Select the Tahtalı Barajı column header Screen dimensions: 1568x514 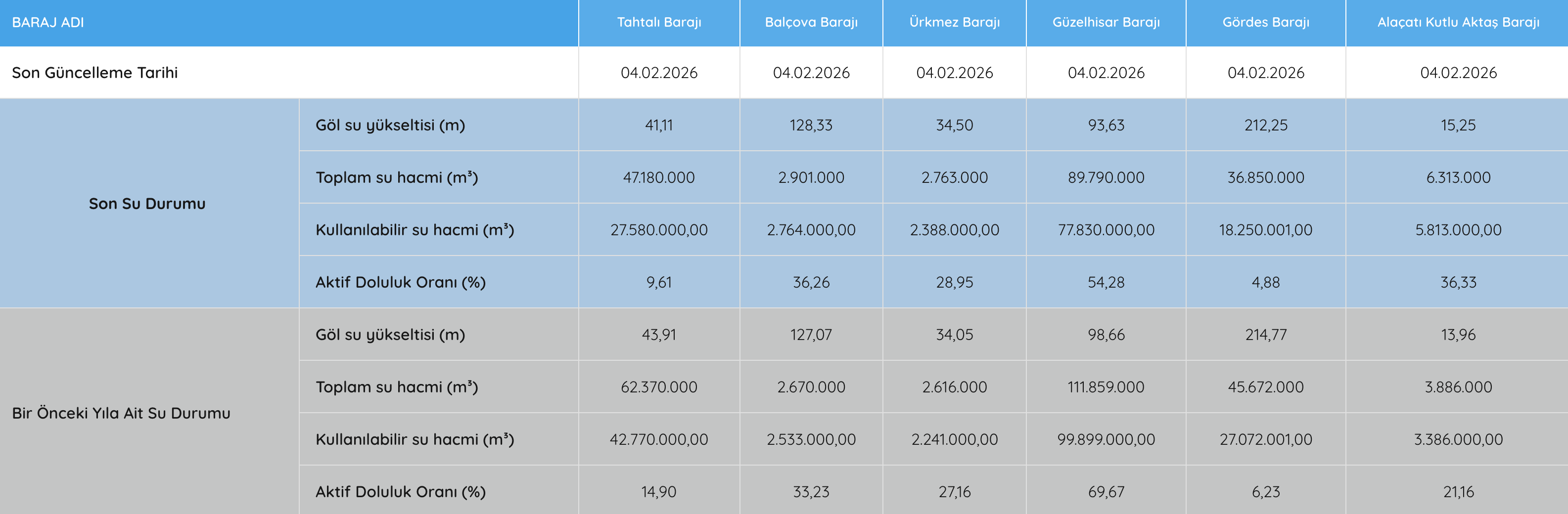pyautogui.click(x=658, y=23)
